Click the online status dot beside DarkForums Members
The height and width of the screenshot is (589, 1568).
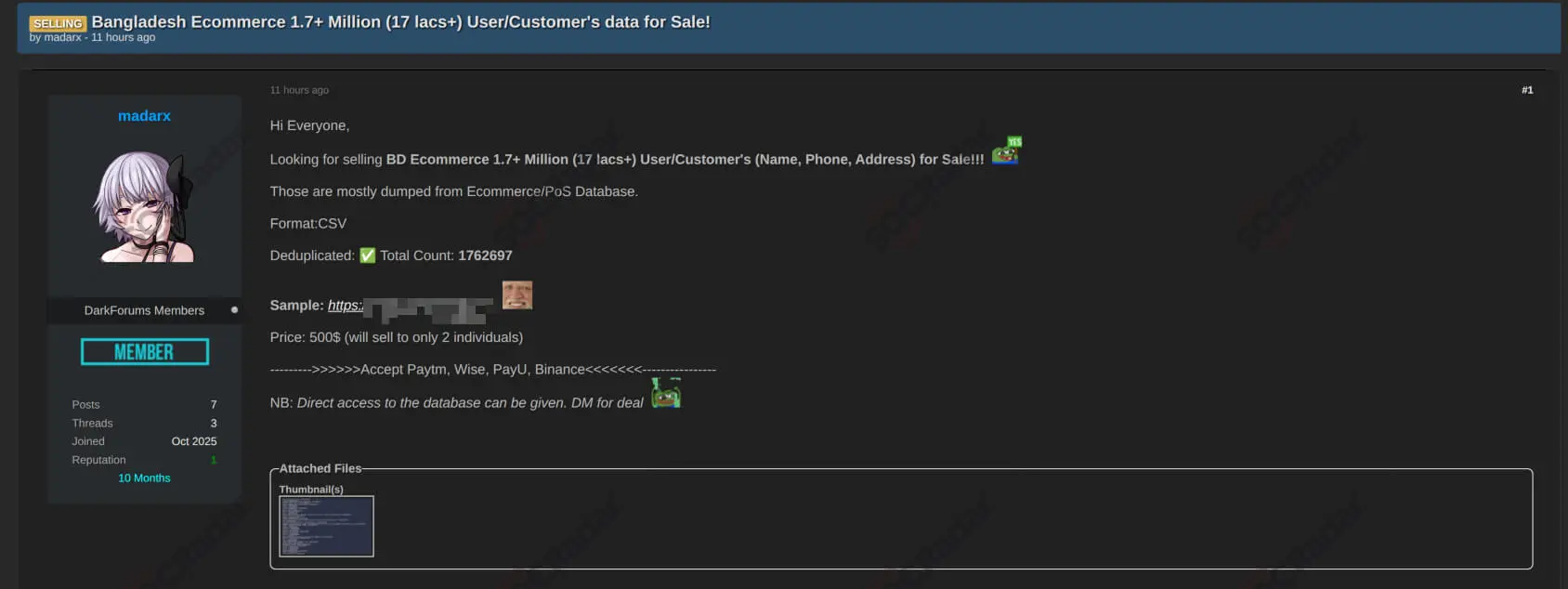[234, 310]
